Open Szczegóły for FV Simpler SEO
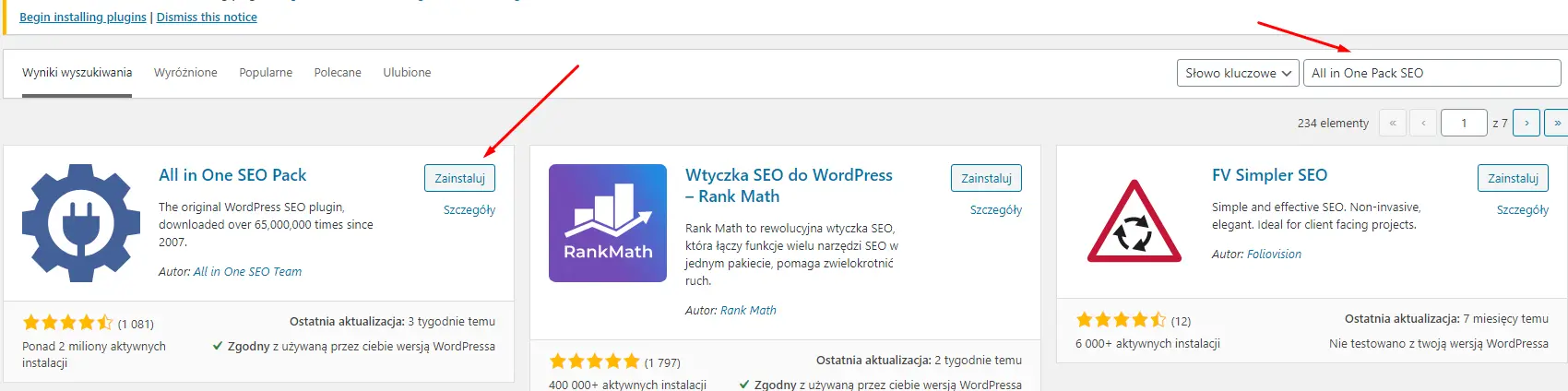1568x391 pixels. tap(1523, 210)
